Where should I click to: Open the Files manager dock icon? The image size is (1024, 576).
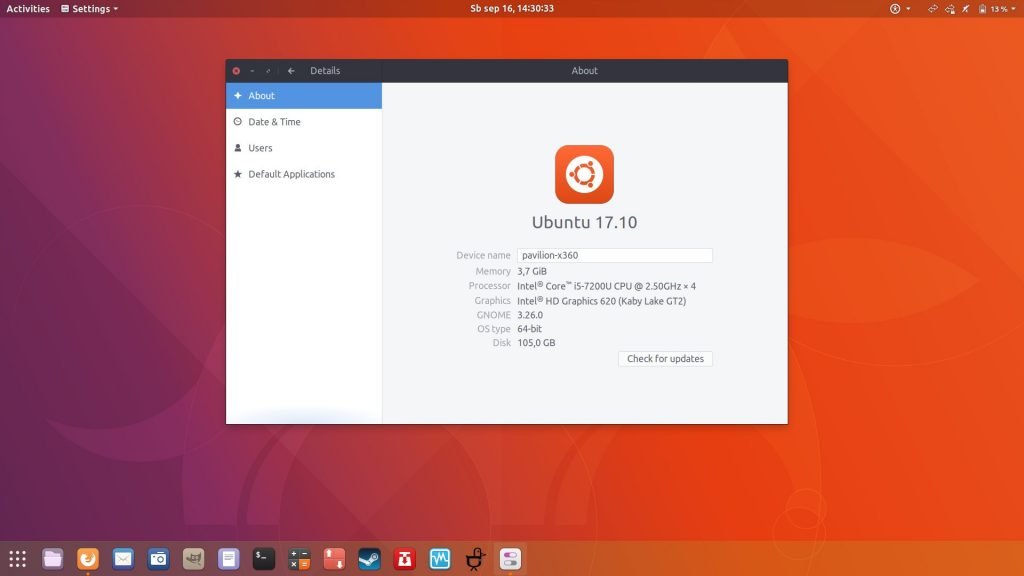[x=53, y=558]
